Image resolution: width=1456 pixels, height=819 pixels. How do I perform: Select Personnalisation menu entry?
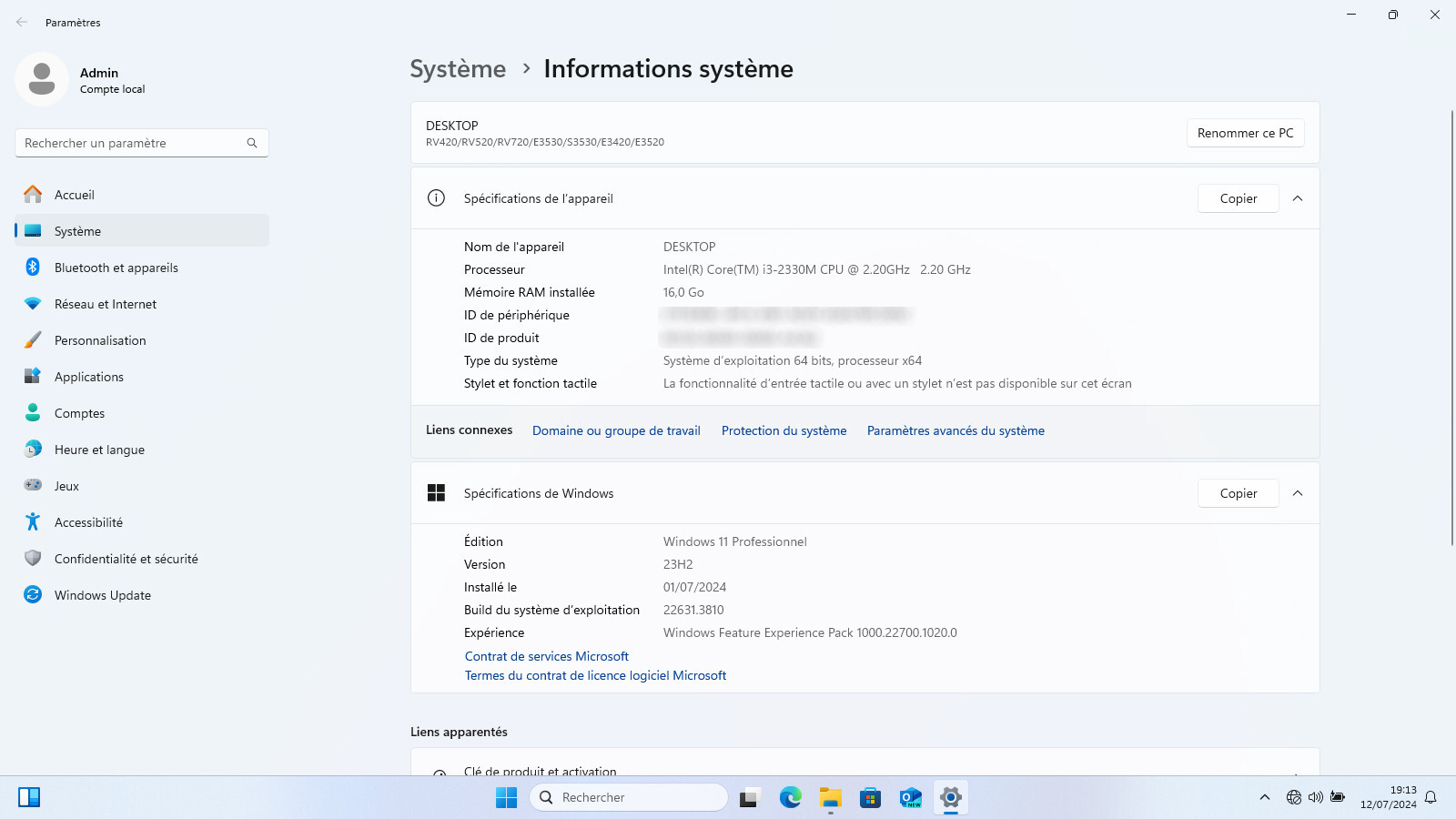(x=142, y=340)
